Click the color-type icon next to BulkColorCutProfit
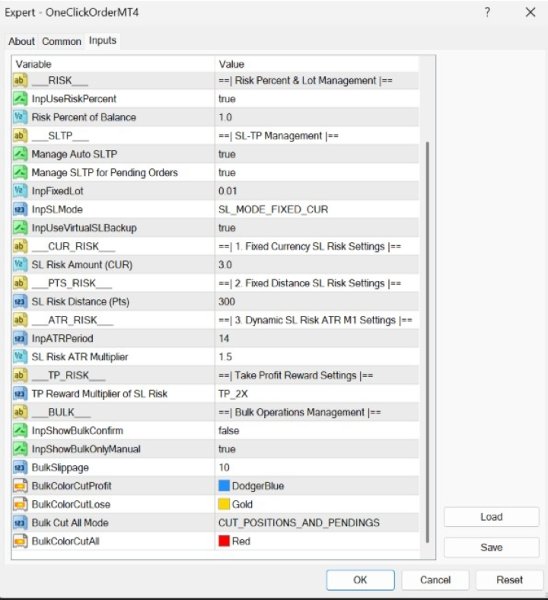Image resolution: width=548 pixels, height=600 pixels. 20,486
